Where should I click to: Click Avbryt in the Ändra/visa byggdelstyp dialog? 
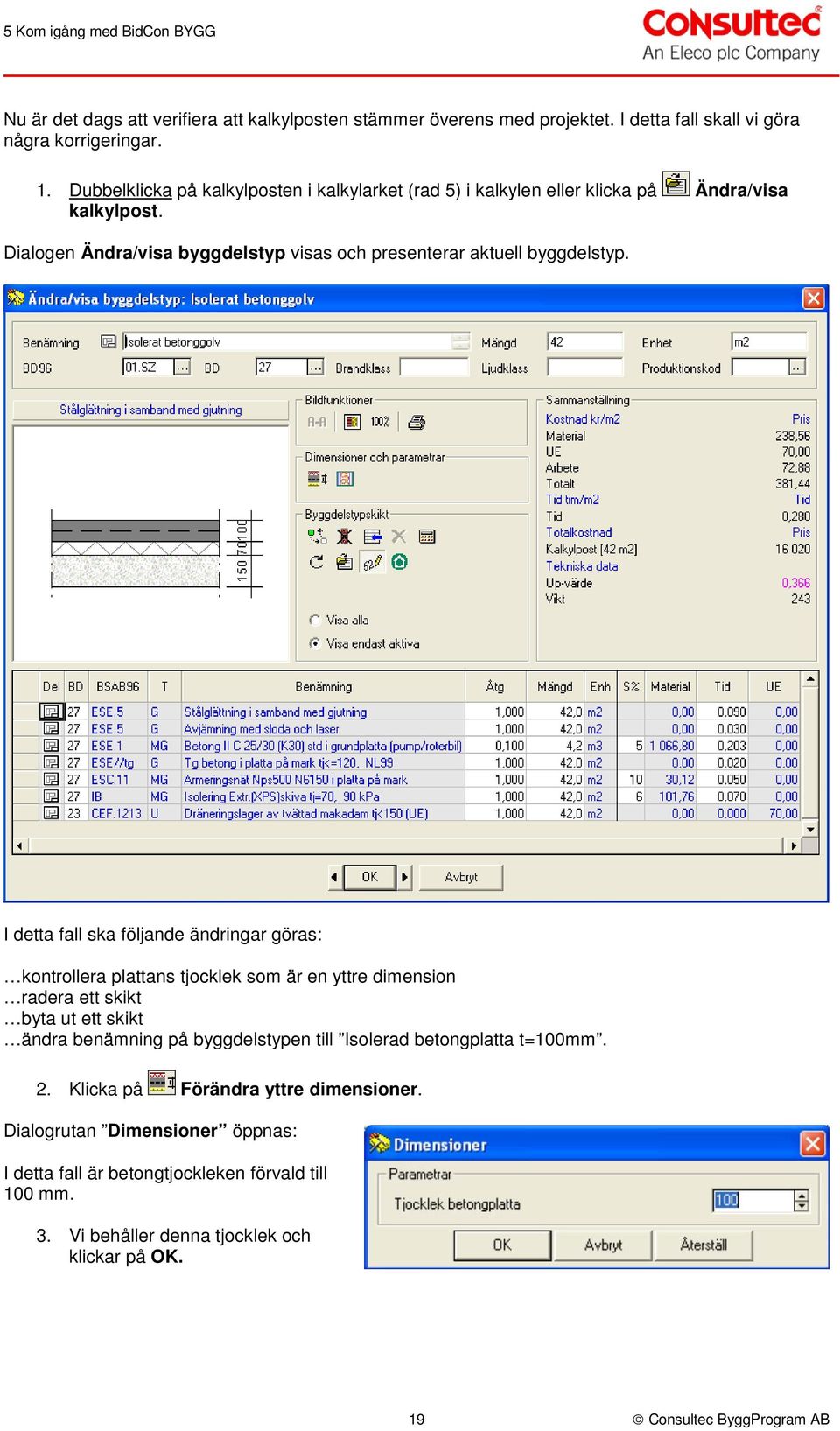pyautogui.click(x=461, y=877)
